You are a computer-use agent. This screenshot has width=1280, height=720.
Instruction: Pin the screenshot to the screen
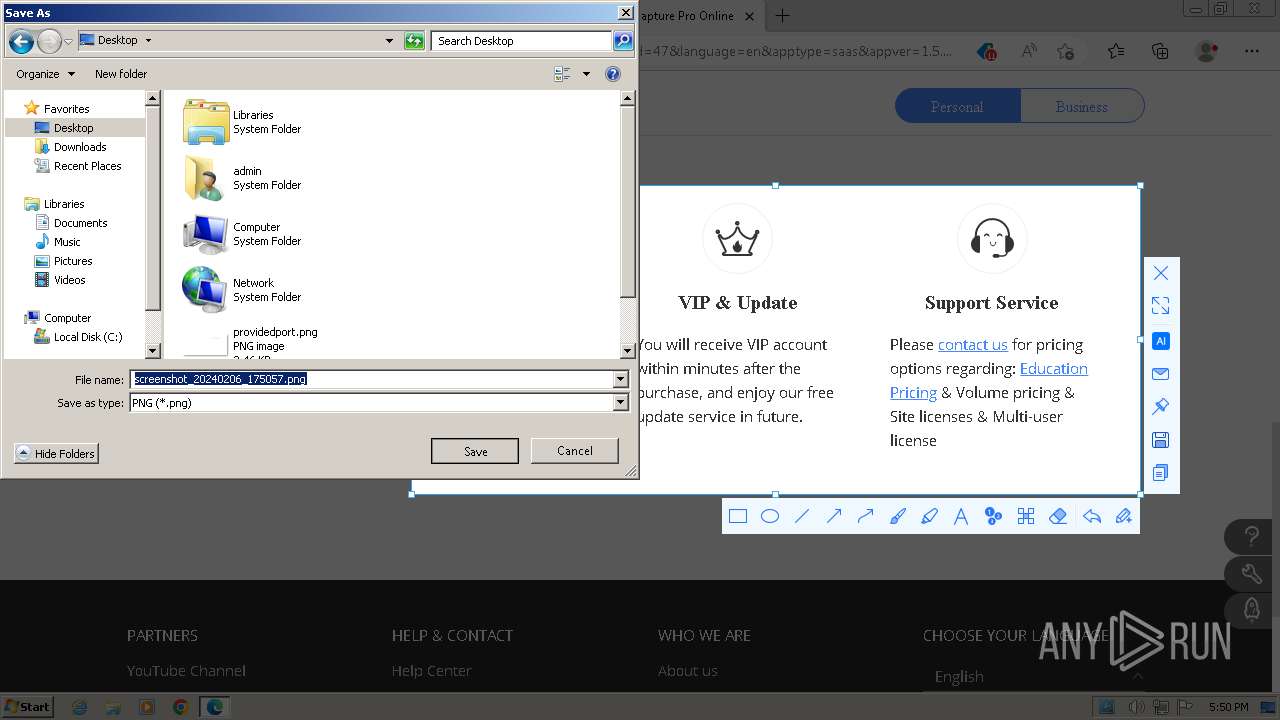[x=1161, y=407]
